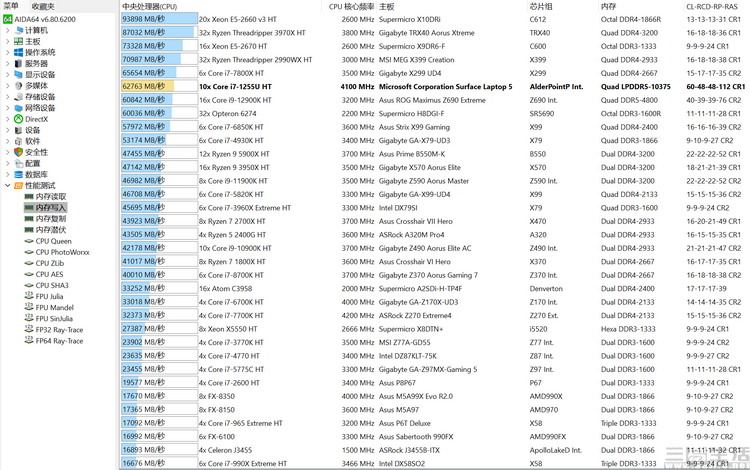Select the 12x Ryzen 9 5900X HT row

click(433, 154)
